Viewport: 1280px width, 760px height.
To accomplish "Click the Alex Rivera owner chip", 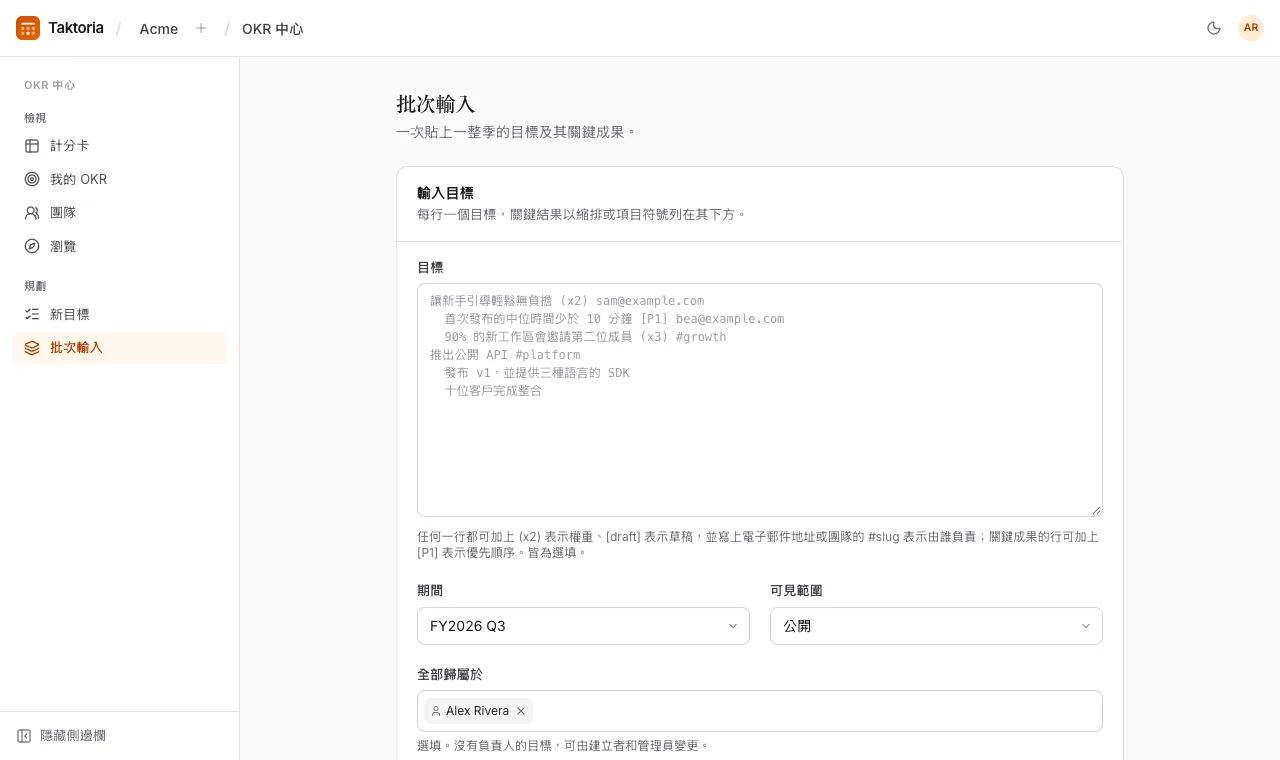I will click(478, 711).
